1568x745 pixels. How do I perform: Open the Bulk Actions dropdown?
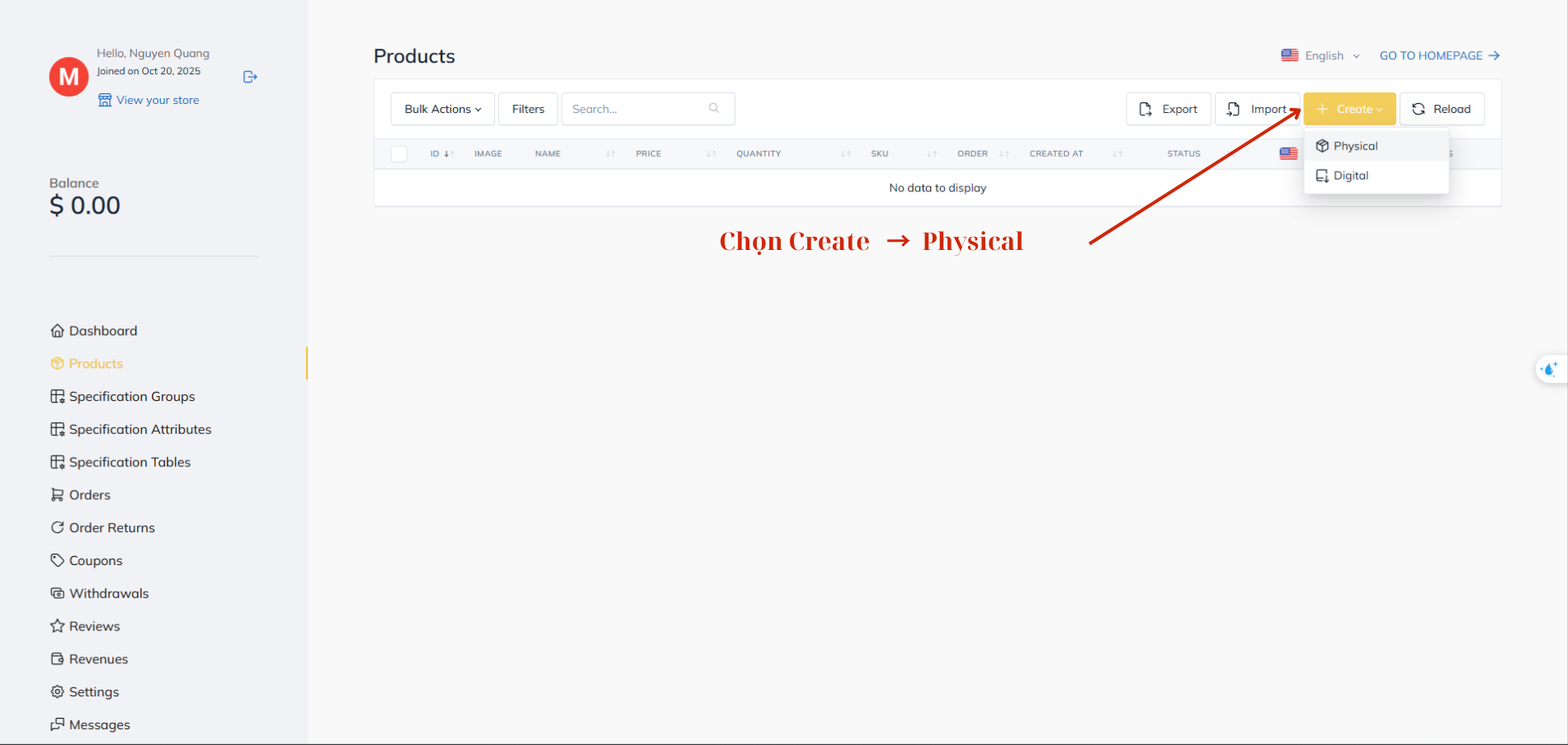(442, 109)
